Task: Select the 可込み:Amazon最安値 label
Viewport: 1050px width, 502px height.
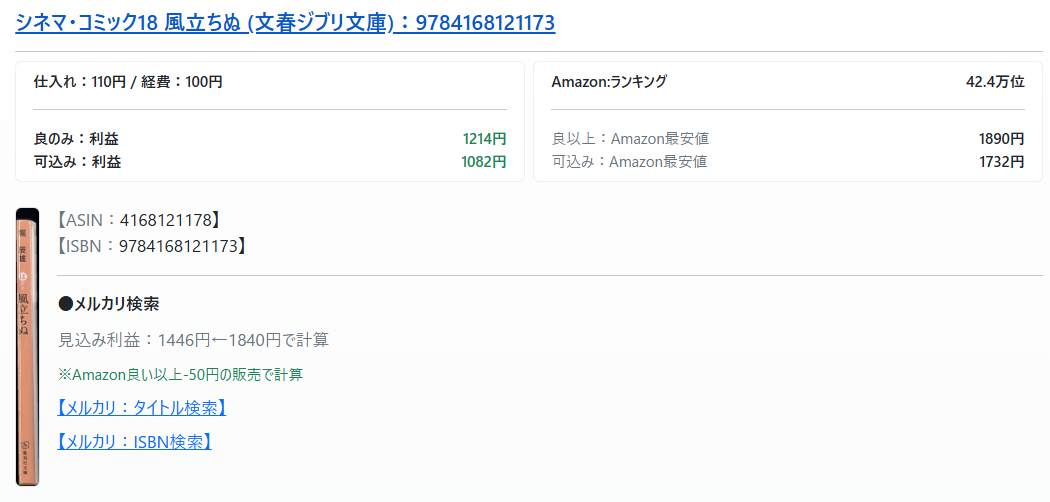Action: click(x=630, y=161)
